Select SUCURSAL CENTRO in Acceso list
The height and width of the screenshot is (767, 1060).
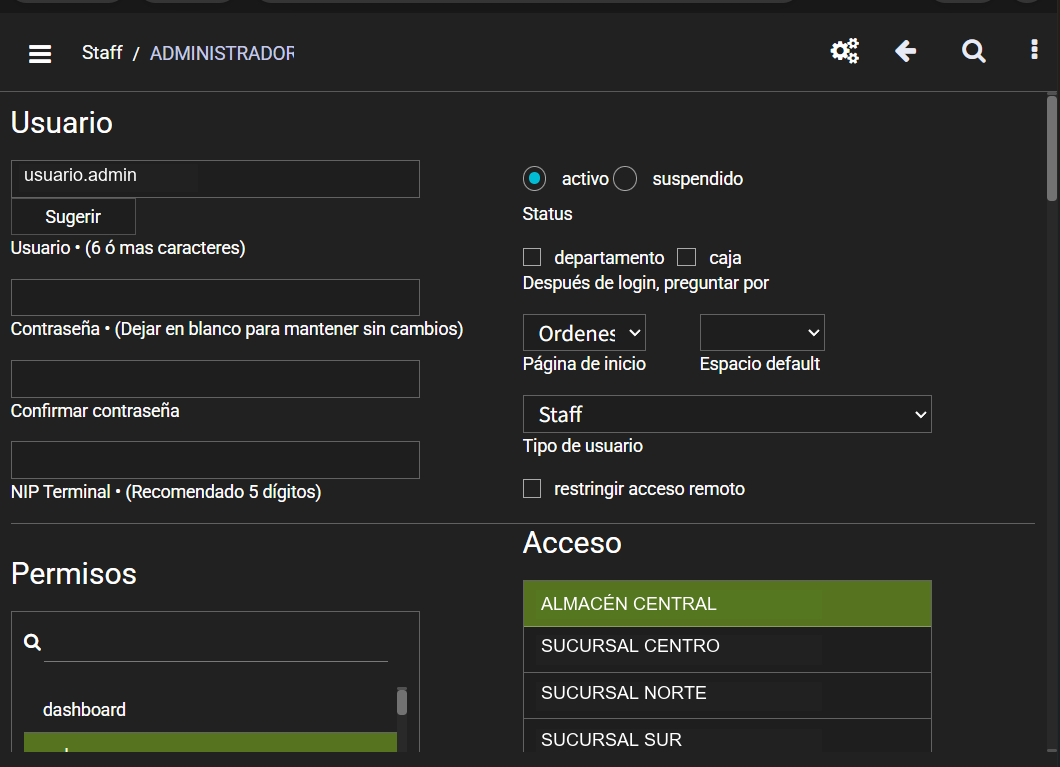tap(727, 649)
